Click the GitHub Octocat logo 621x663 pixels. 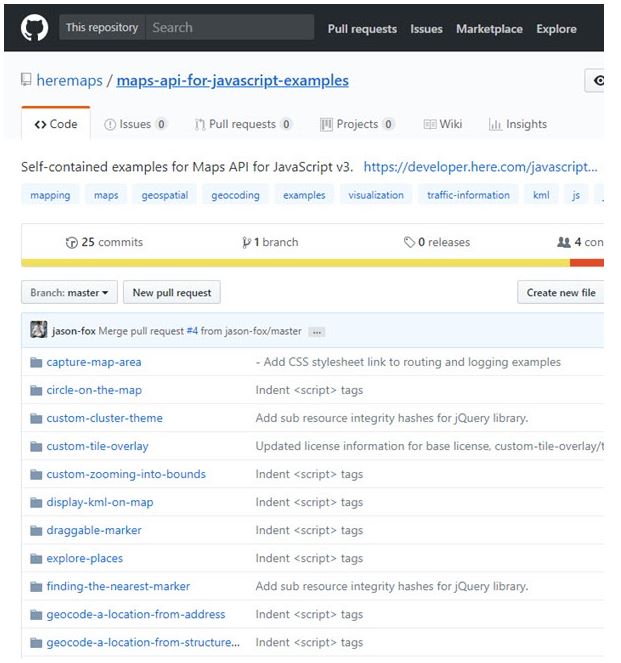[35, 28]
